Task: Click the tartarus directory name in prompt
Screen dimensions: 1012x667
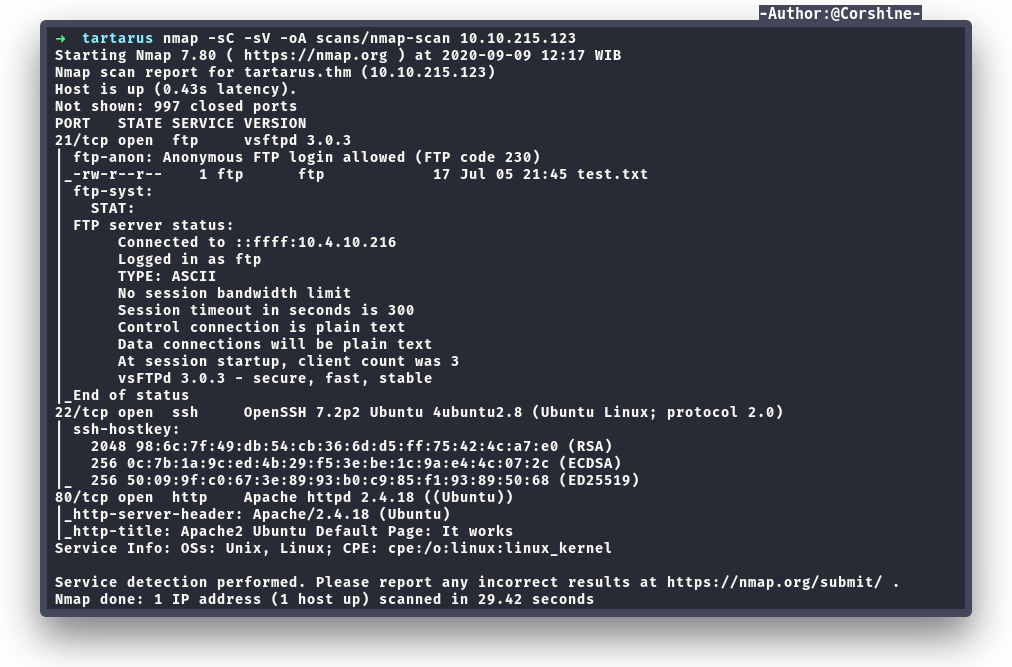Action: coord(117,38)
